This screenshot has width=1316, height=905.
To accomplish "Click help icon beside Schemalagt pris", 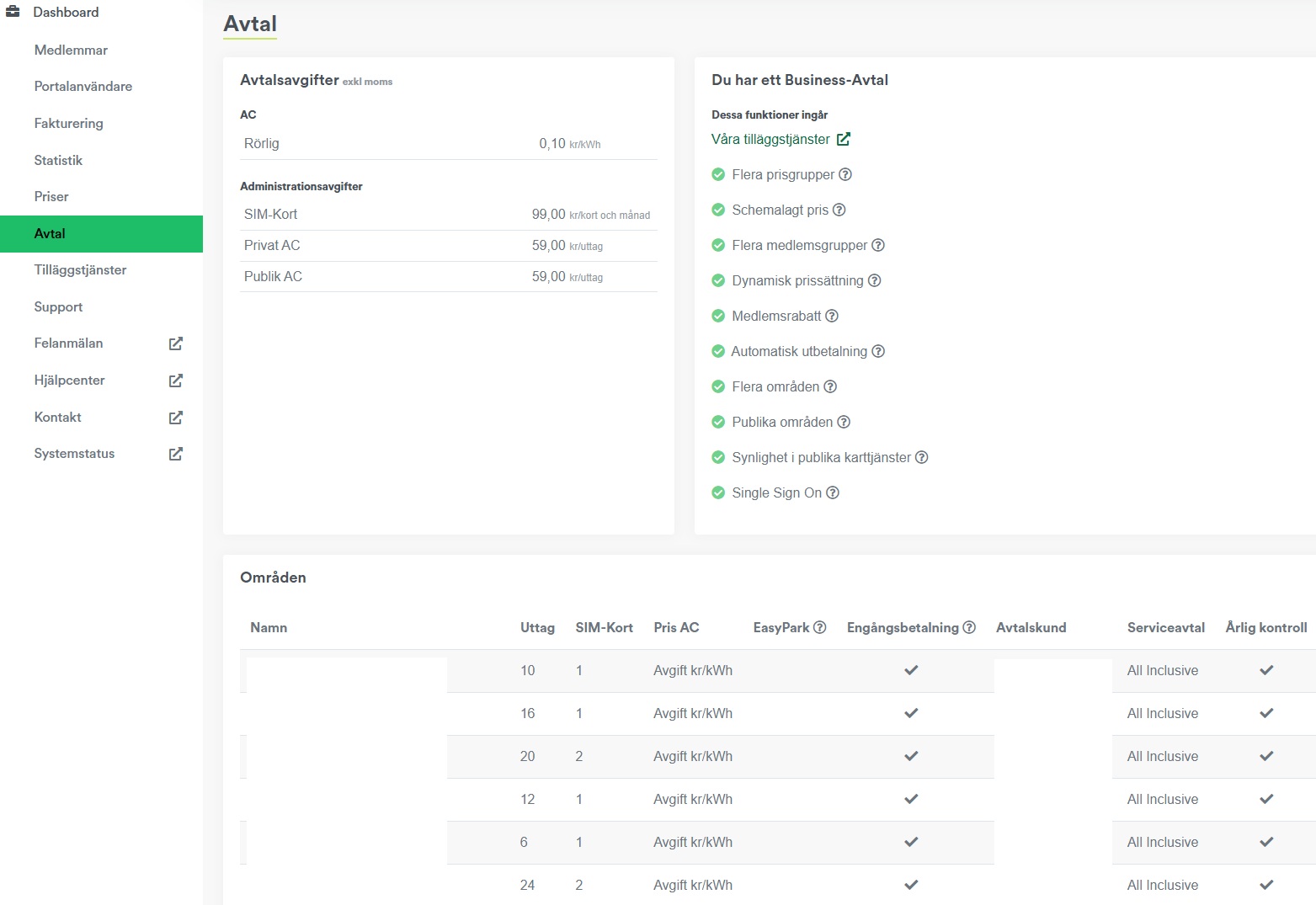I will (x=839, y=210).
